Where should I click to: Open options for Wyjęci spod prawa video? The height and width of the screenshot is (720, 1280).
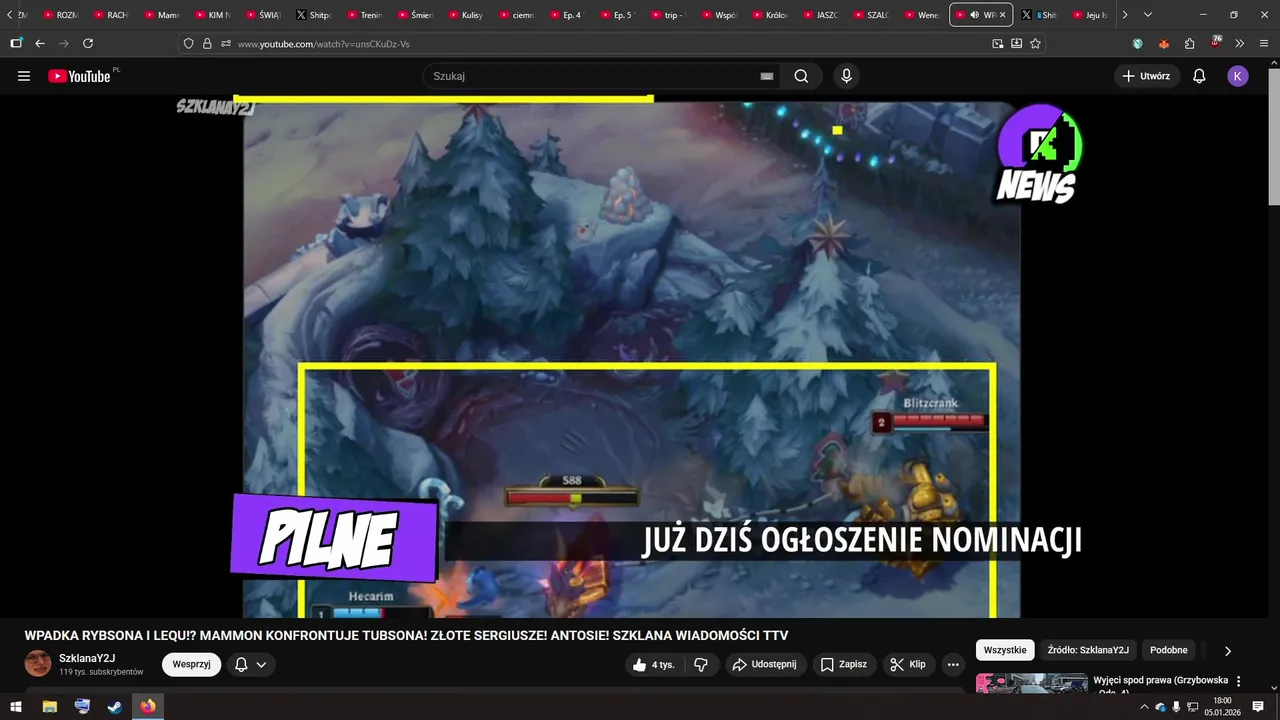(x=1239, y=681)
